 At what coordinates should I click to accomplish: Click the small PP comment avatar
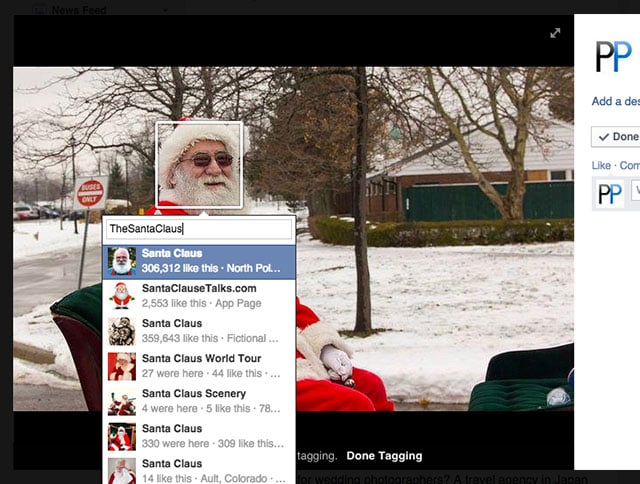point(609,193)
